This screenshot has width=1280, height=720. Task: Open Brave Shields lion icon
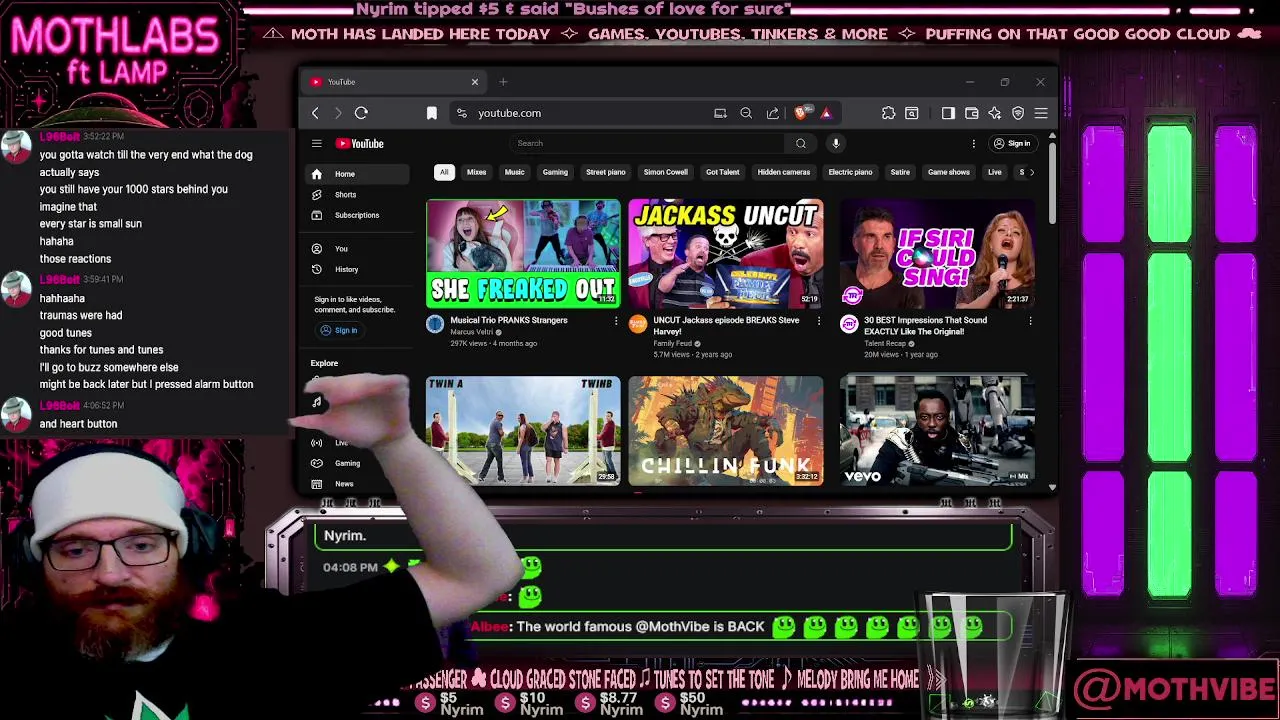[x=802, y=113]
